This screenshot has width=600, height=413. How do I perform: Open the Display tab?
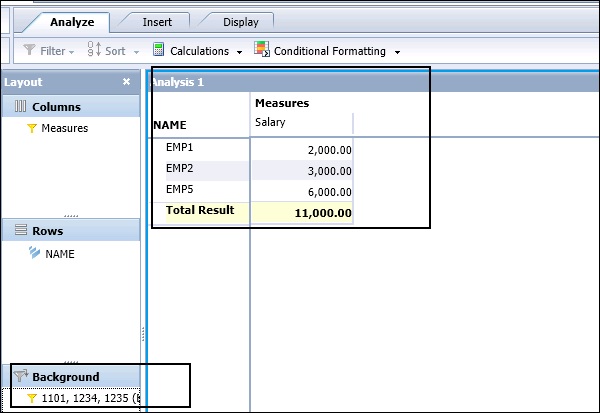pyautogui.click(x=241, y=22)
